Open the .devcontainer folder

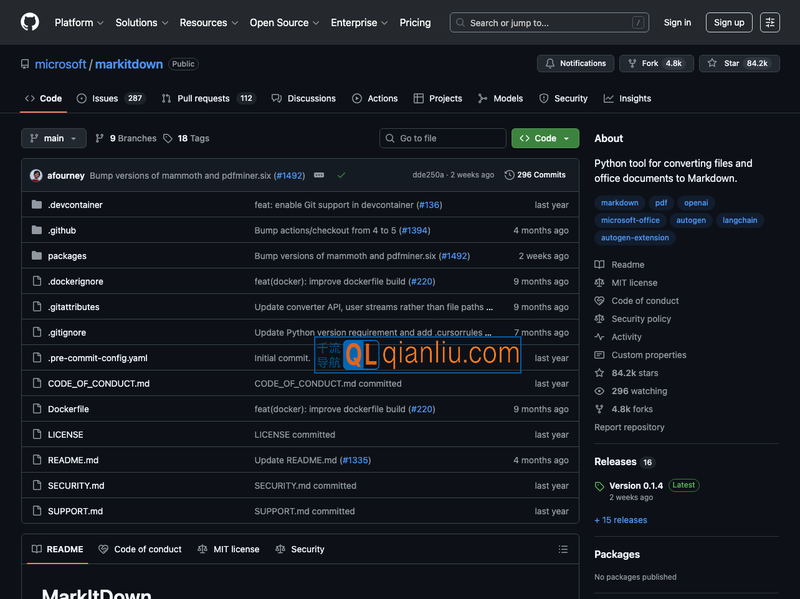tap(75, 205)
